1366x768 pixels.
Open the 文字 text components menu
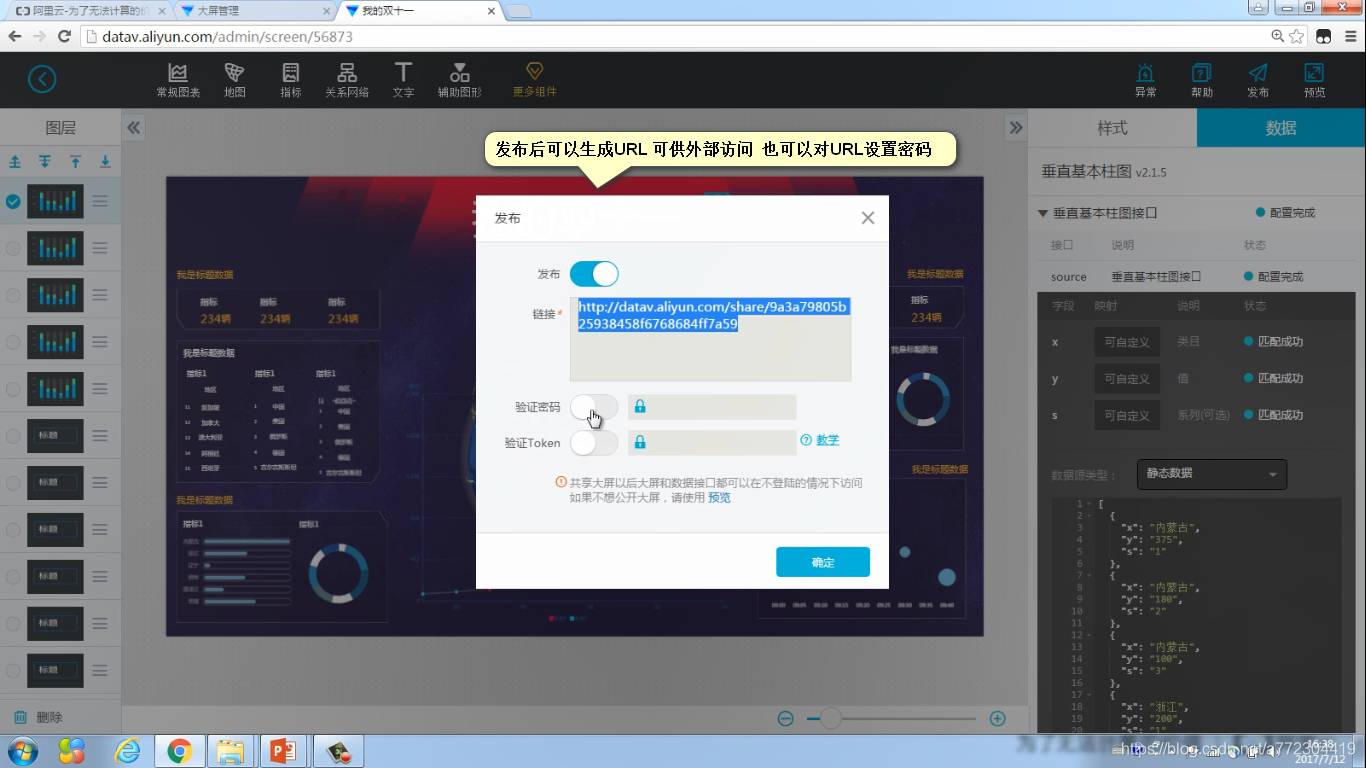(x=403, y=81)
